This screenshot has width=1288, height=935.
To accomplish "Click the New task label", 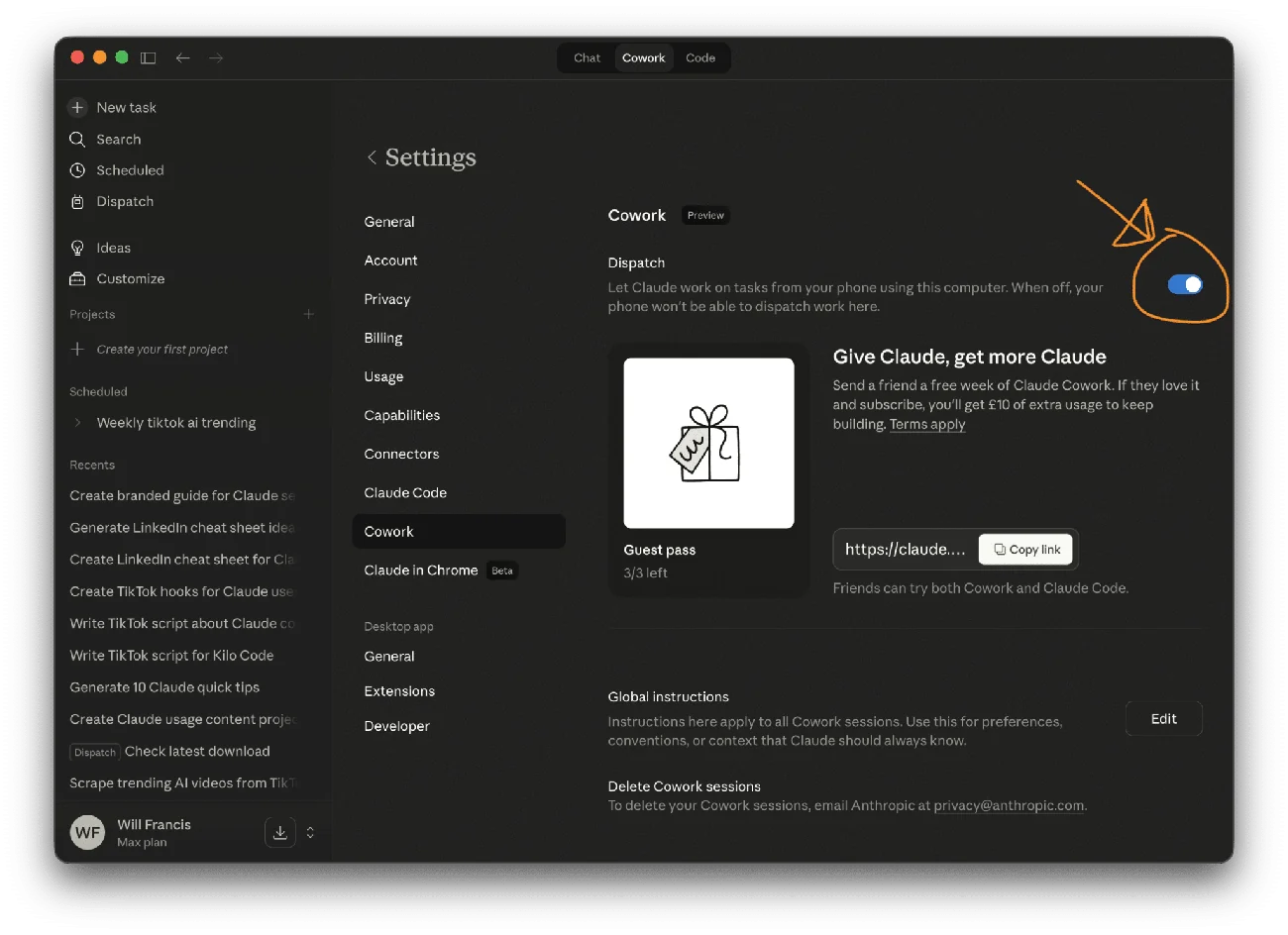I will click(x=126, y=107).
